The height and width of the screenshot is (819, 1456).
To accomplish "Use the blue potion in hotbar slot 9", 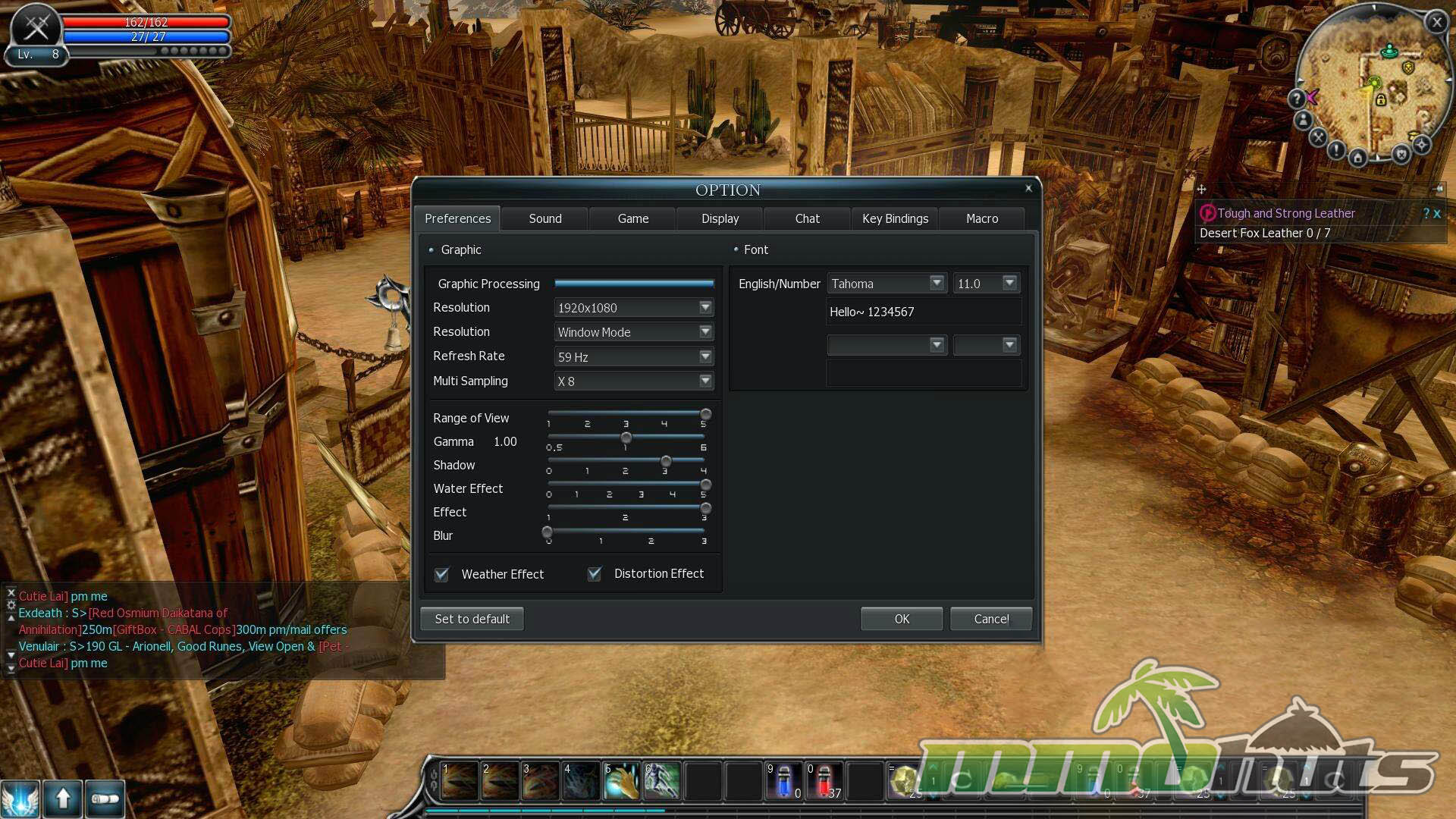I will point(784,781).
